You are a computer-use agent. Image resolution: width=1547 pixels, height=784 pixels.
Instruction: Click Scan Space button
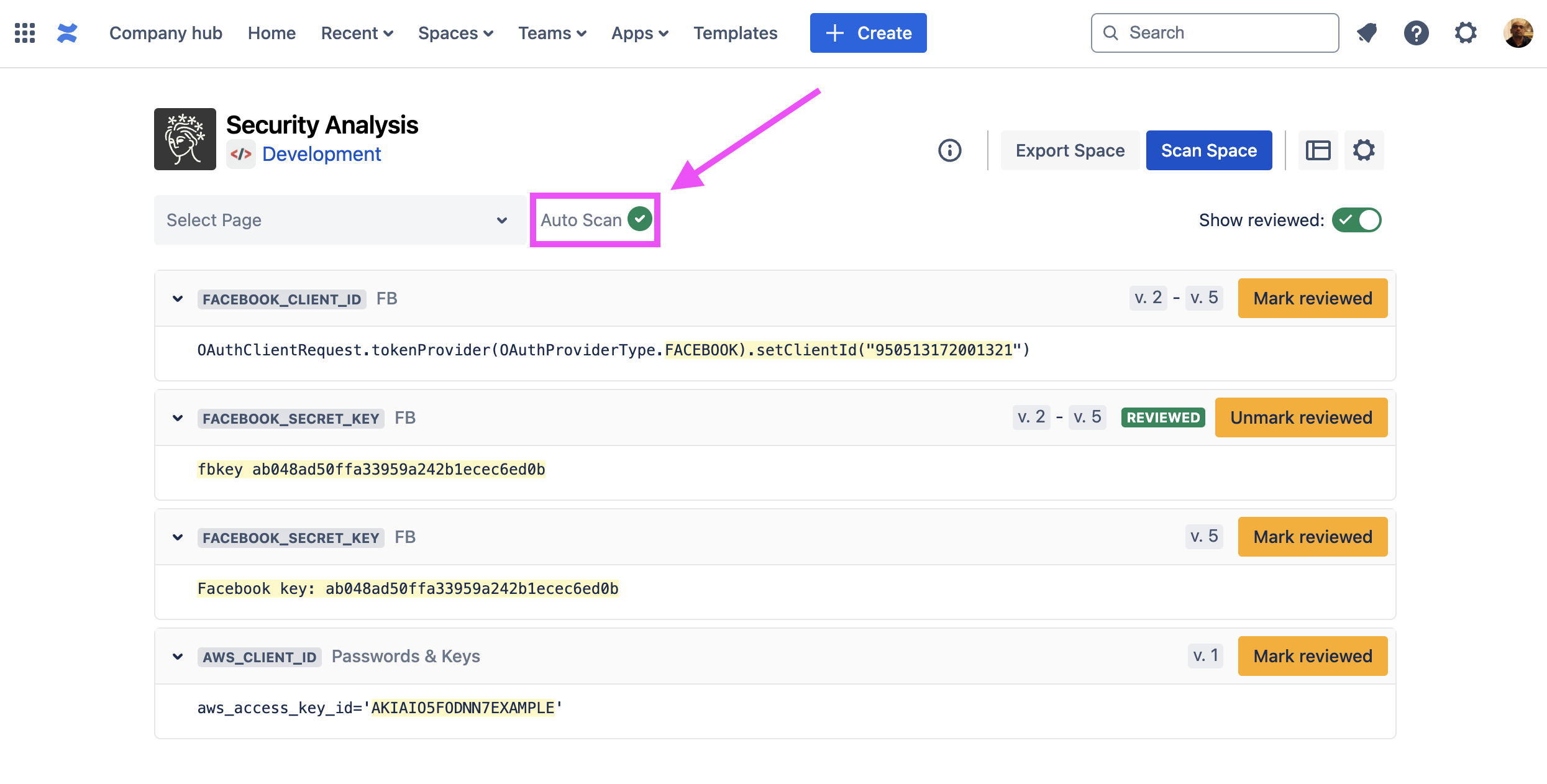click(1209, 150)
